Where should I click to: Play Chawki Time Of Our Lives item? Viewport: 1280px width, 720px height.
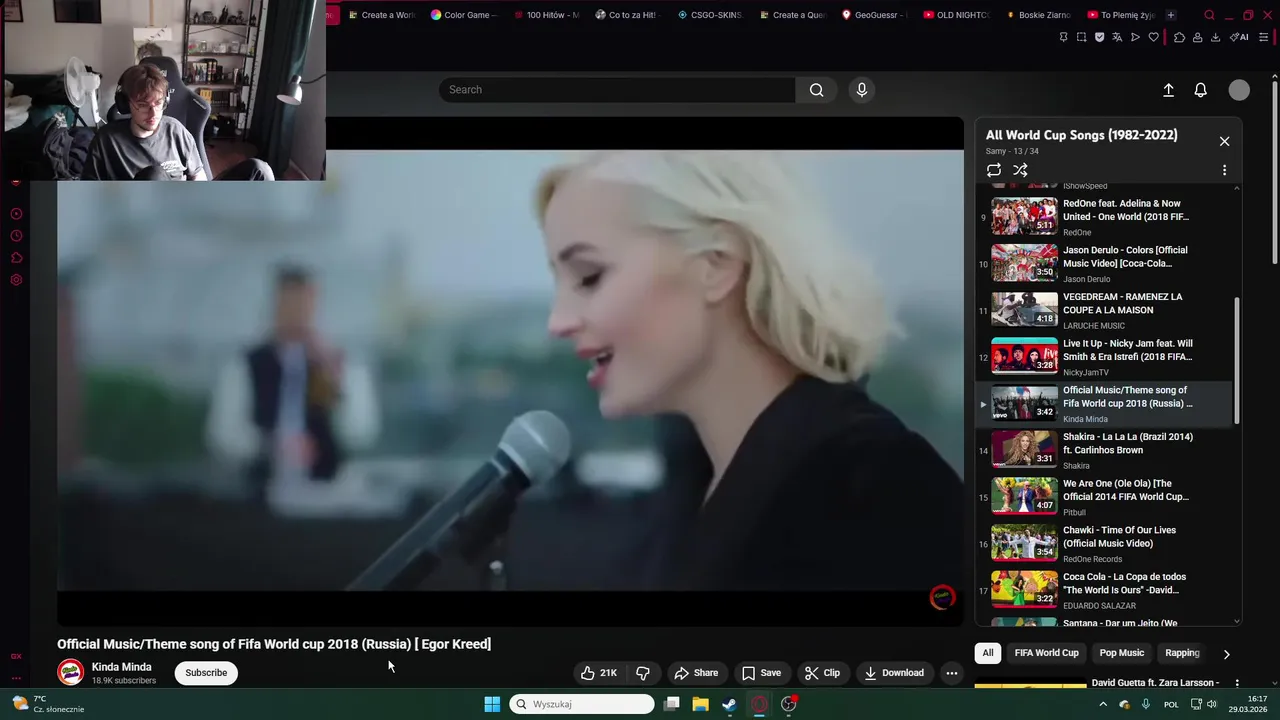(1104, 544)
